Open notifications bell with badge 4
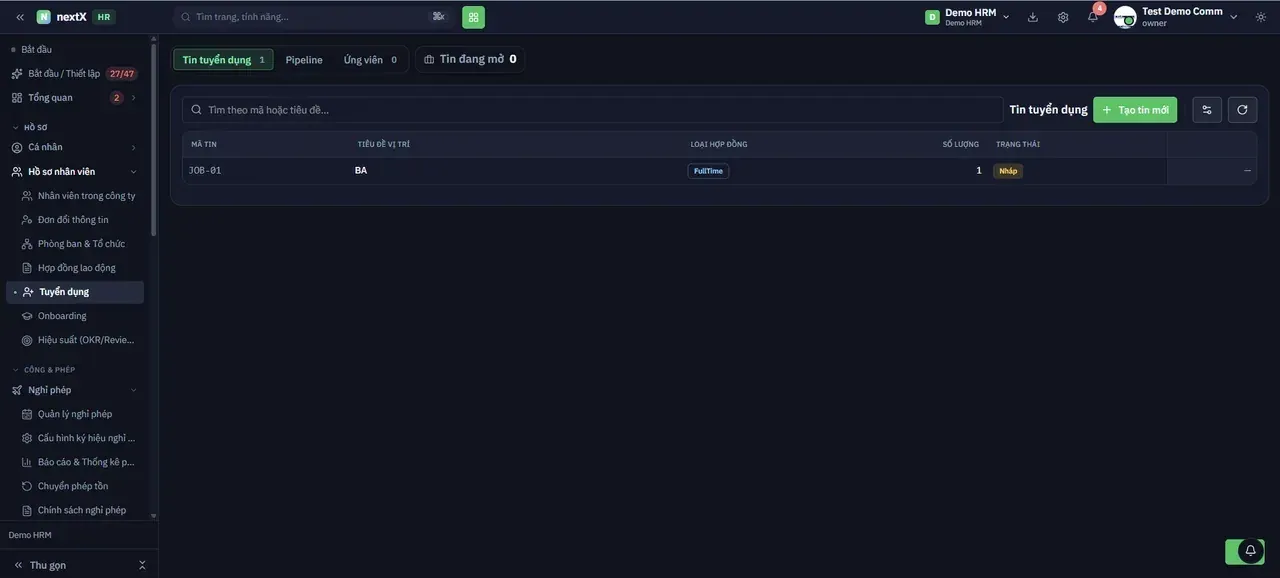 coord(1093,17)
